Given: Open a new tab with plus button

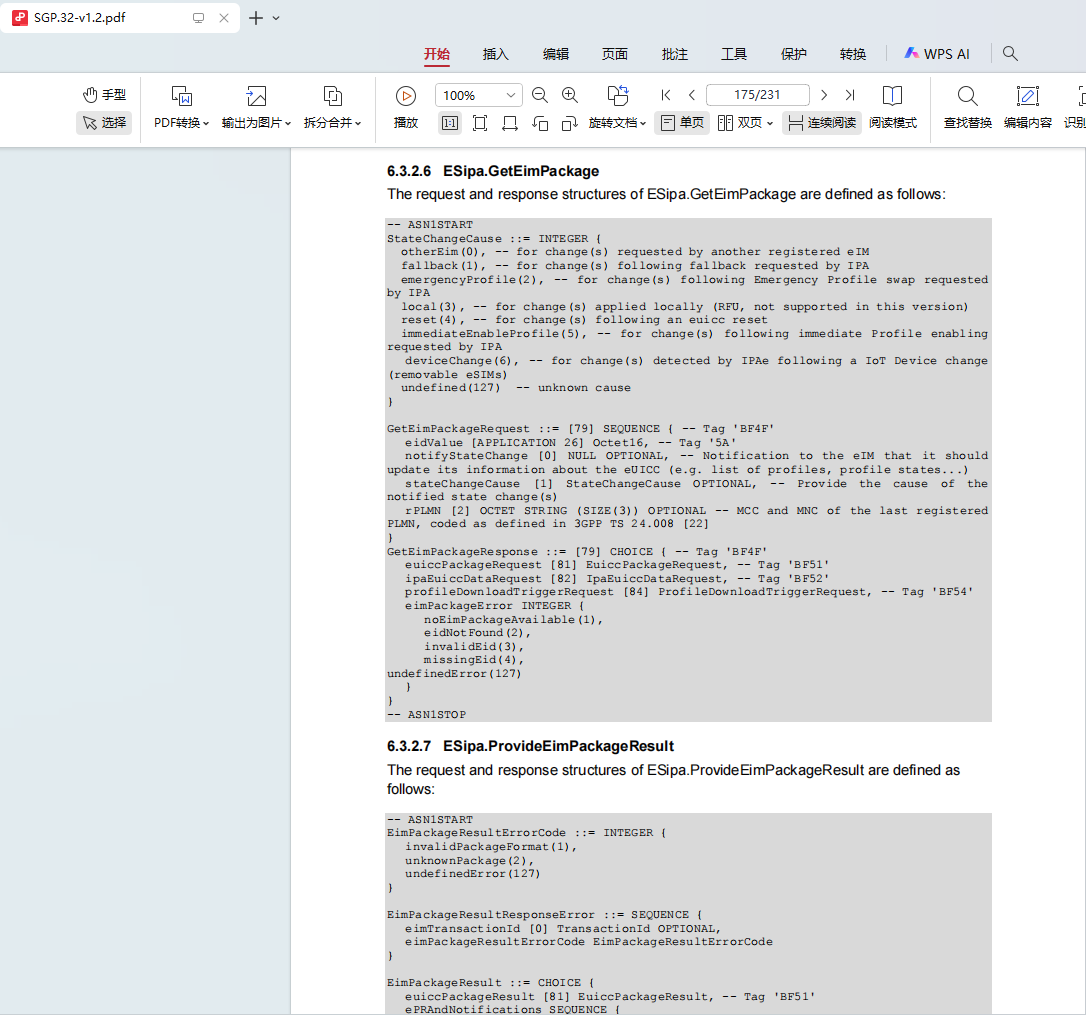Looking at the screenshot, I should [x=256, y=18].
